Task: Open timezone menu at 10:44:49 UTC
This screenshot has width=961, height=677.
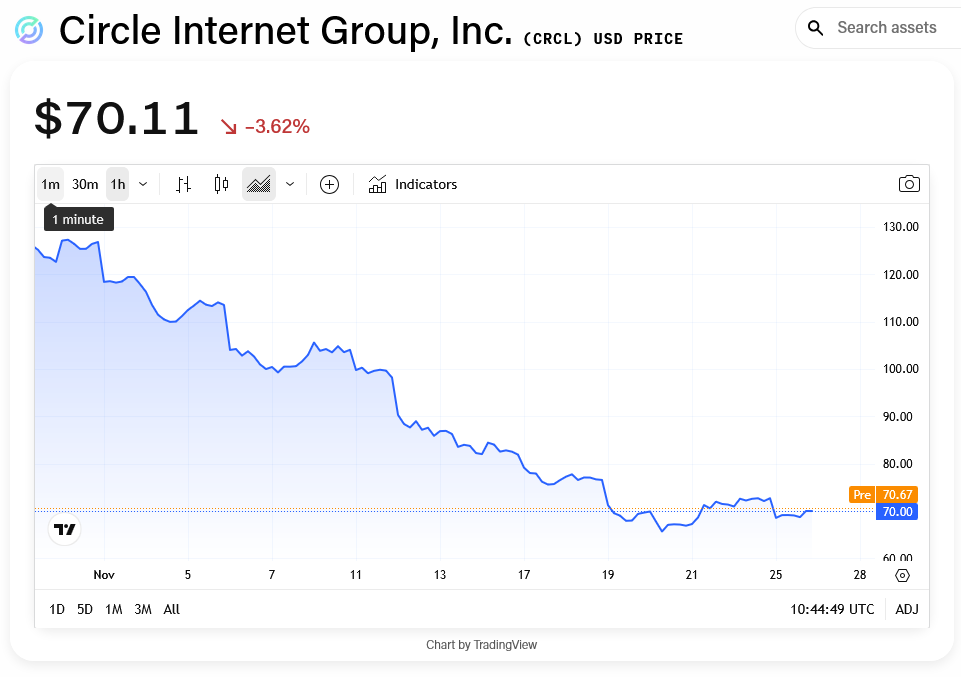Action: pyautogui.click(x=832, y=609)
